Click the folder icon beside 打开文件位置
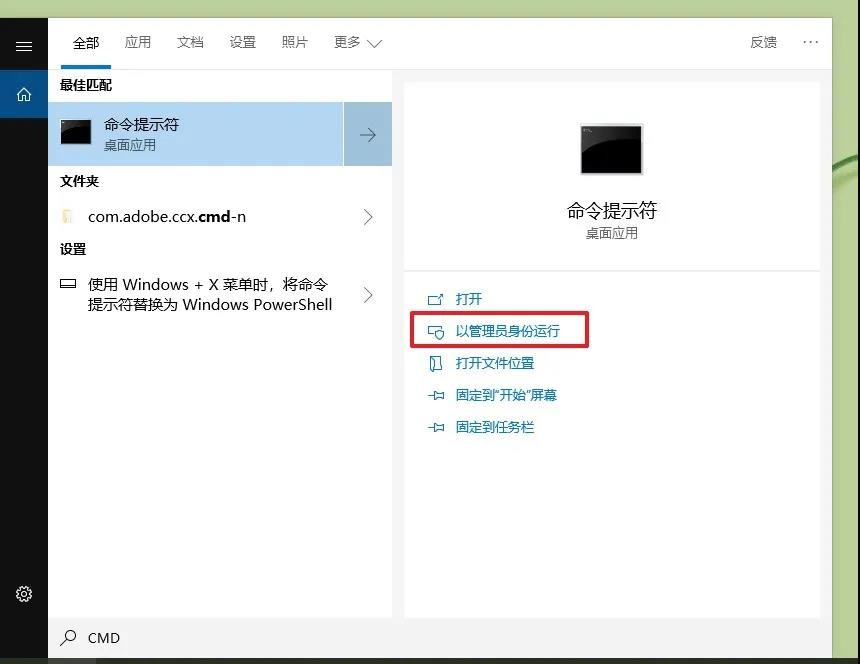The width and height of the screenshot is (860, 664). tap(436, 363)
